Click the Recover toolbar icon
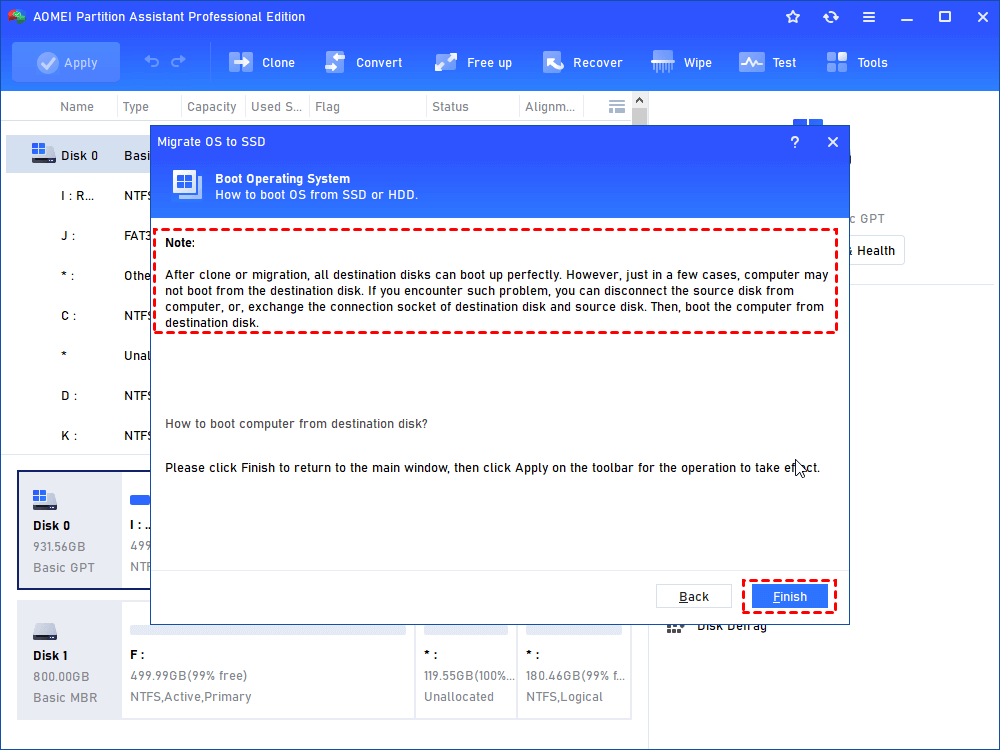The width and height of the screenshot is (1000, 750). coord(552,62)
